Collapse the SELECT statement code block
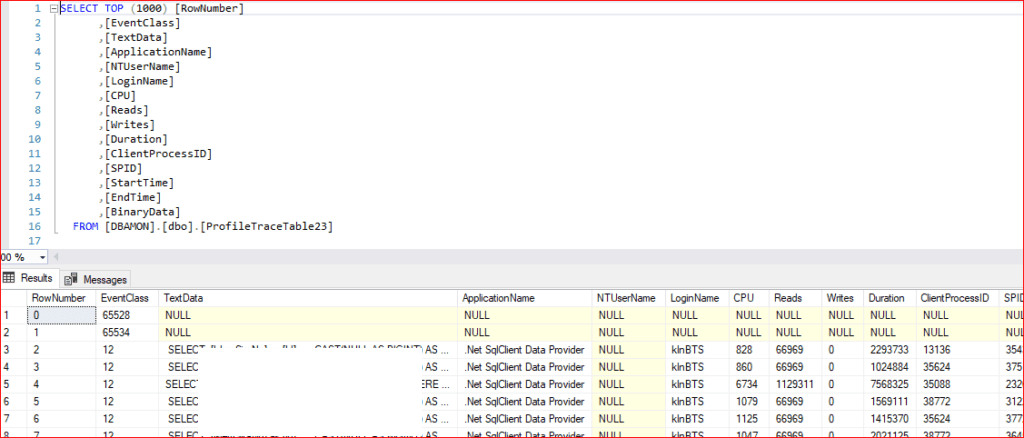This screenshot has width=1024, height=438. point(52,8)
